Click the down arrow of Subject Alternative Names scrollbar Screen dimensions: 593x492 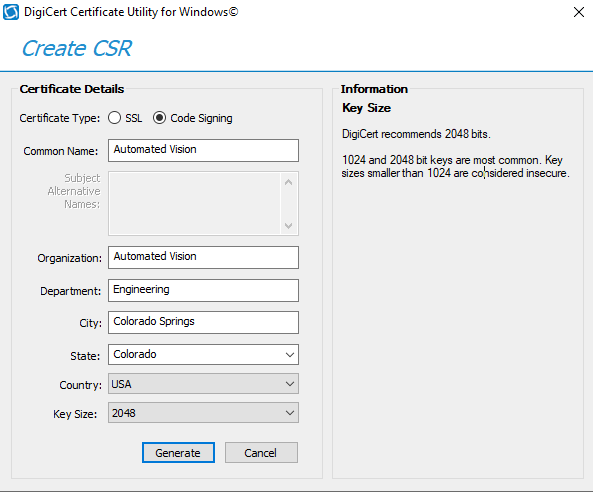pyautogui.click(x=289, y=226)
